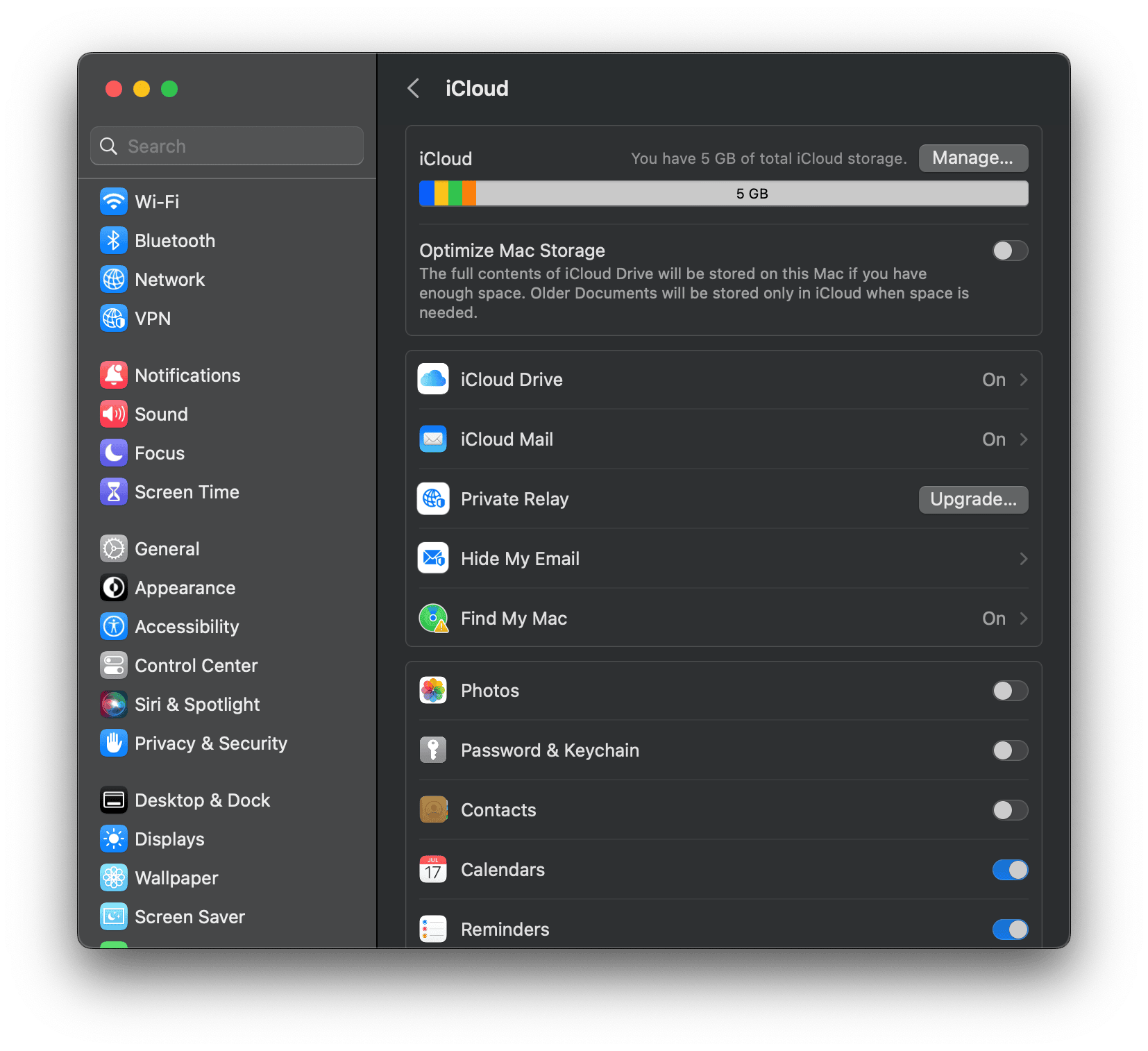Open Notifications bell icon
Screen dimensions: 1148x1051
point(114,376)
